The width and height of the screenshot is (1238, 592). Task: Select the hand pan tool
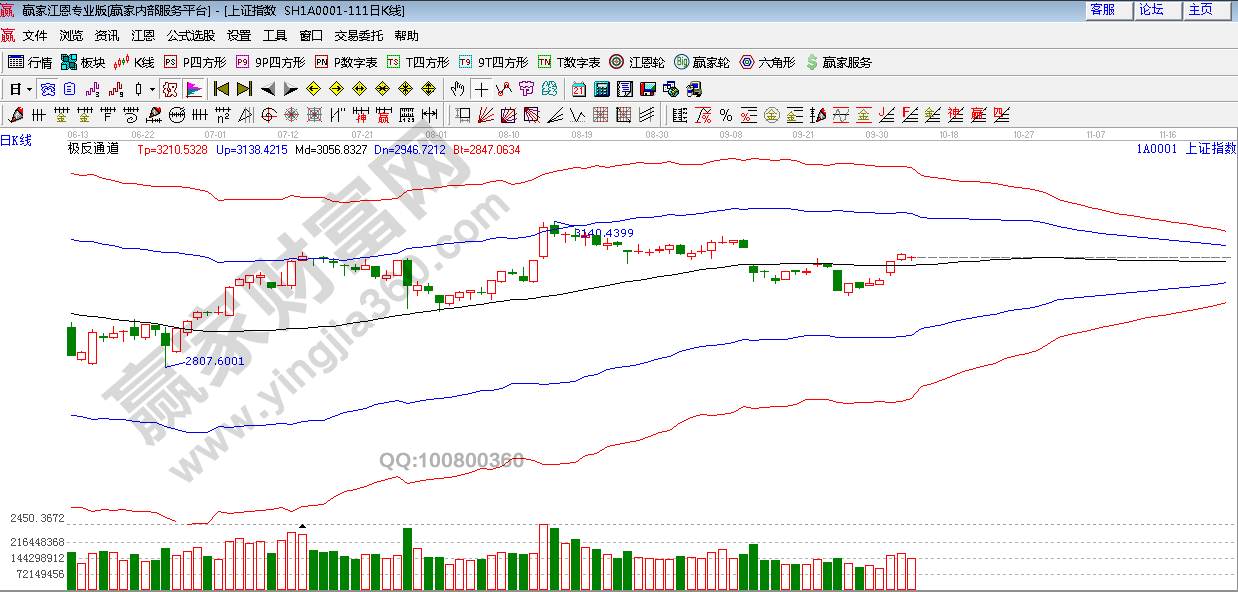458,89
